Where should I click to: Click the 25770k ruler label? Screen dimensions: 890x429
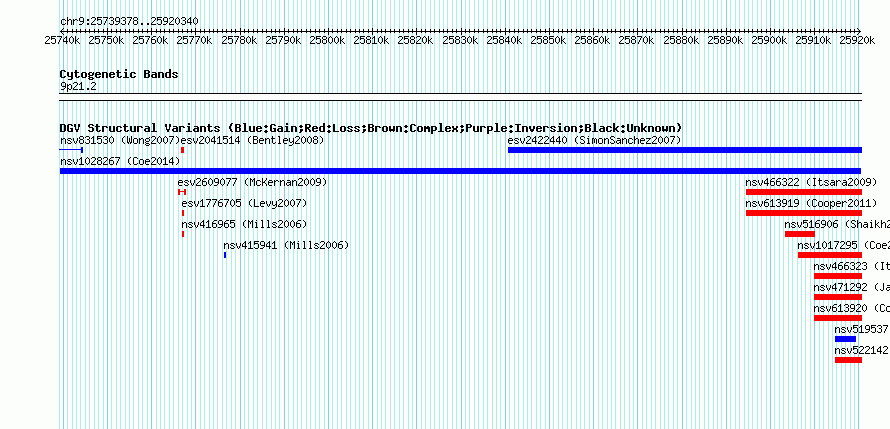pyautogui.click(x=194, y=41)
